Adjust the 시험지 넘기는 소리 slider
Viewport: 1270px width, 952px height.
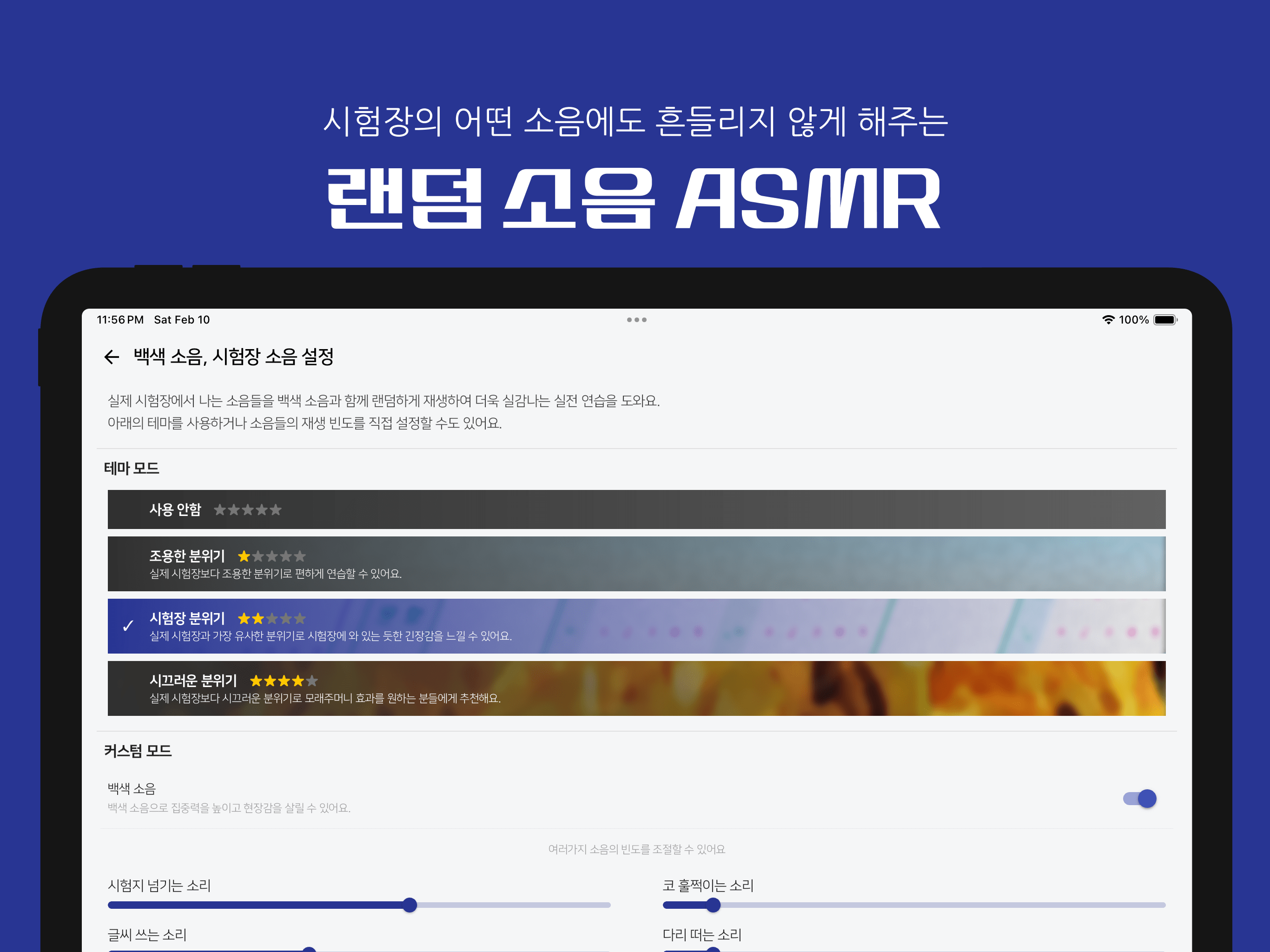click(x=359, y=905)
